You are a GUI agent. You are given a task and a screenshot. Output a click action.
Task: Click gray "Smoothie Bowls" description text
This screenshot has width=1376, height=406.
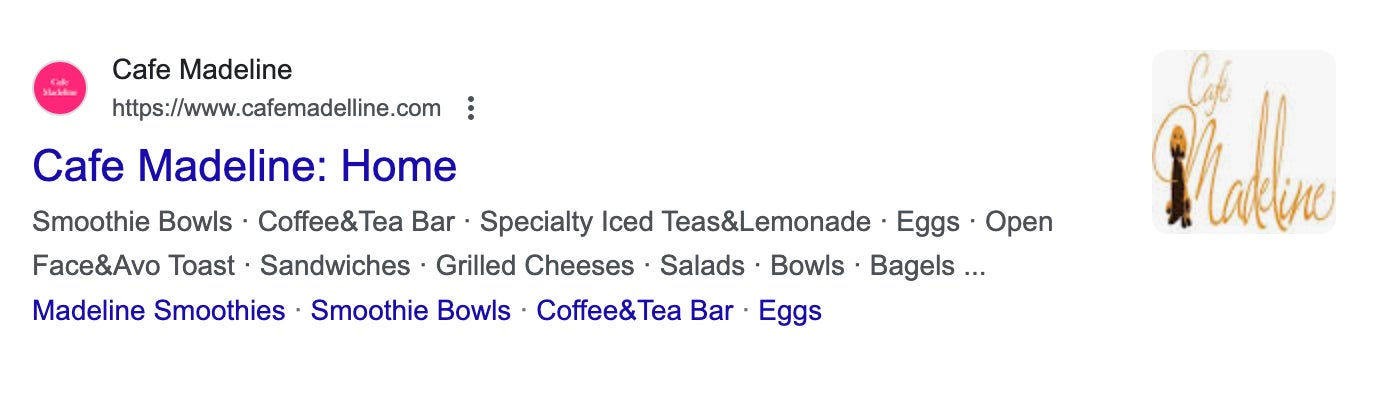pyautogui.click(x=132, y=222)
